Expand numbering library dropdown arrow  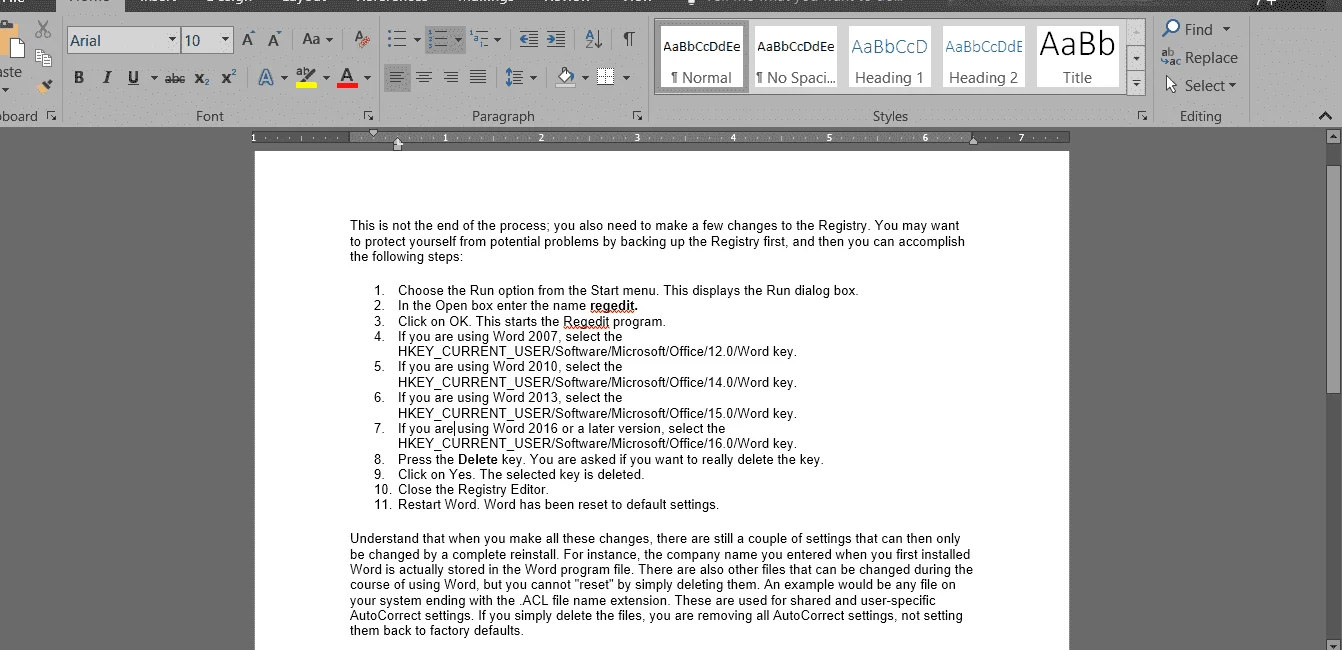tap(458, 40)
